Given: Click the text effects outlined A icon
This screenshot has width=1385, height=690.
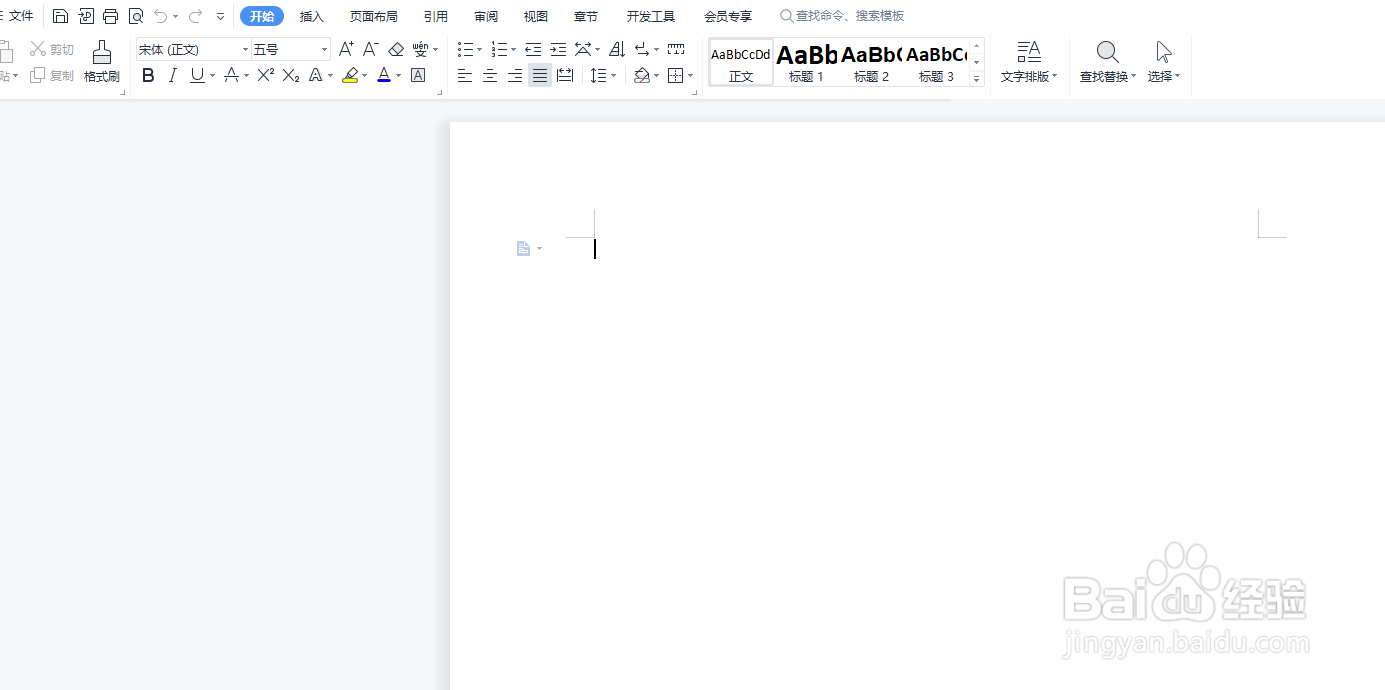Looking at the screenshot, I should (315, 76).
